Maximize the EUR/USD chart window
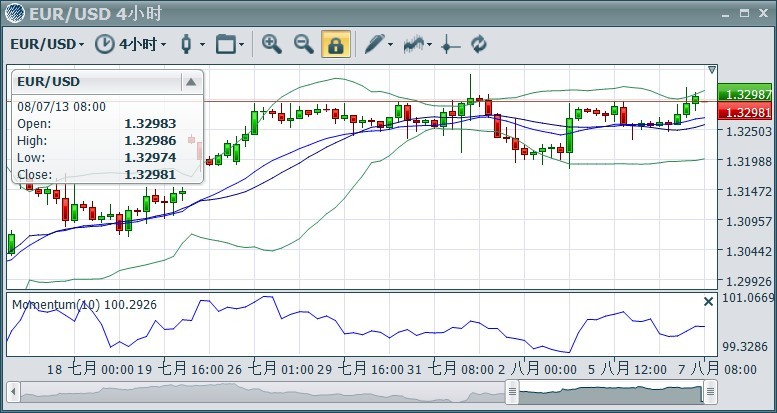The height and width of the screenshot is (413, 777). pos(744,13)
